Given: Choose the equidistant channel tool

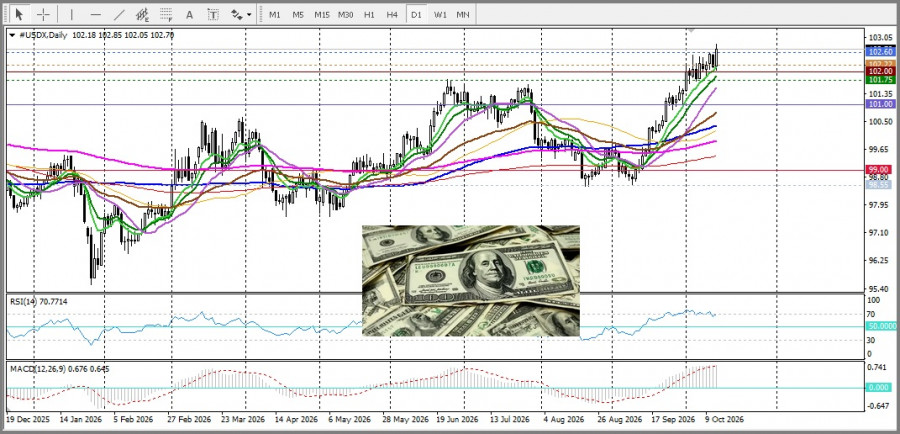Looking at the screenshot, I should [x=142, y=14].
